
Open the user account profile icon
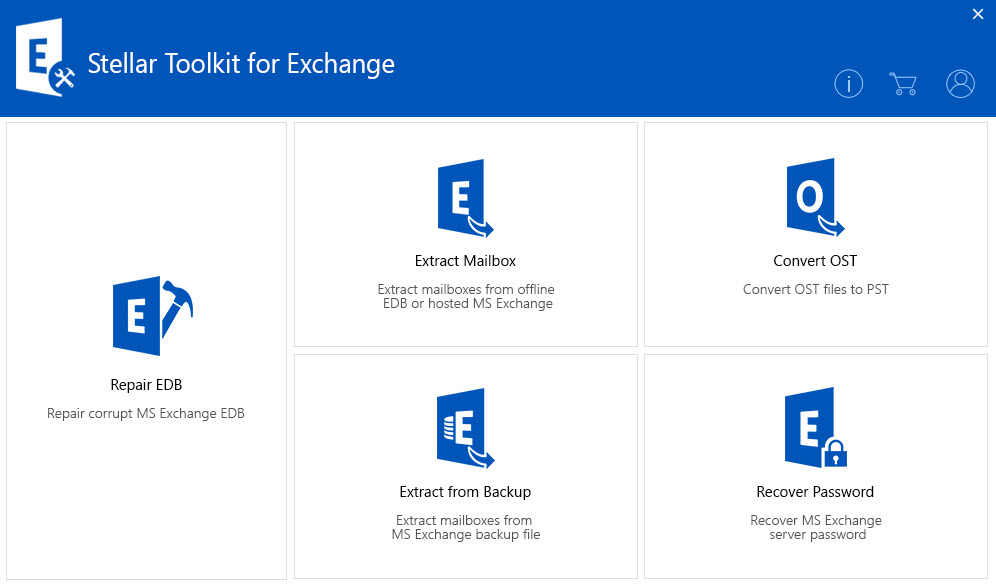[960, 84]
